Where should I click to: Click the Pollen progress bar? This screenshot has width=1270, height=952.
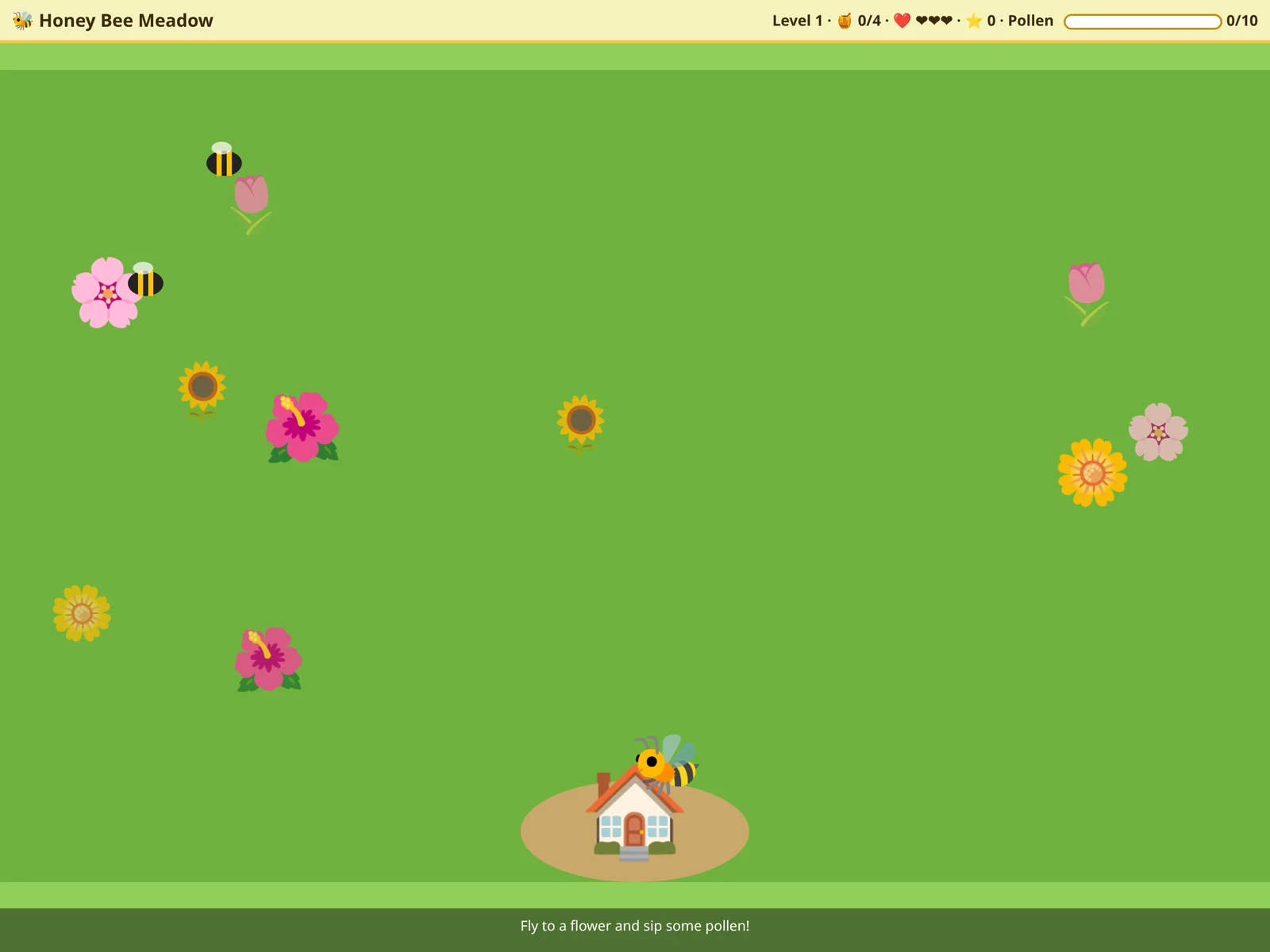[1142, 21]
